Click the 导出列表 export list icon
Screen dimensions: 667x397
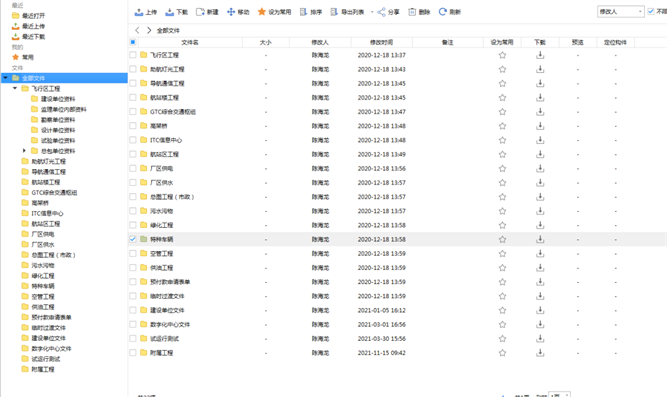tap(334, 12)
